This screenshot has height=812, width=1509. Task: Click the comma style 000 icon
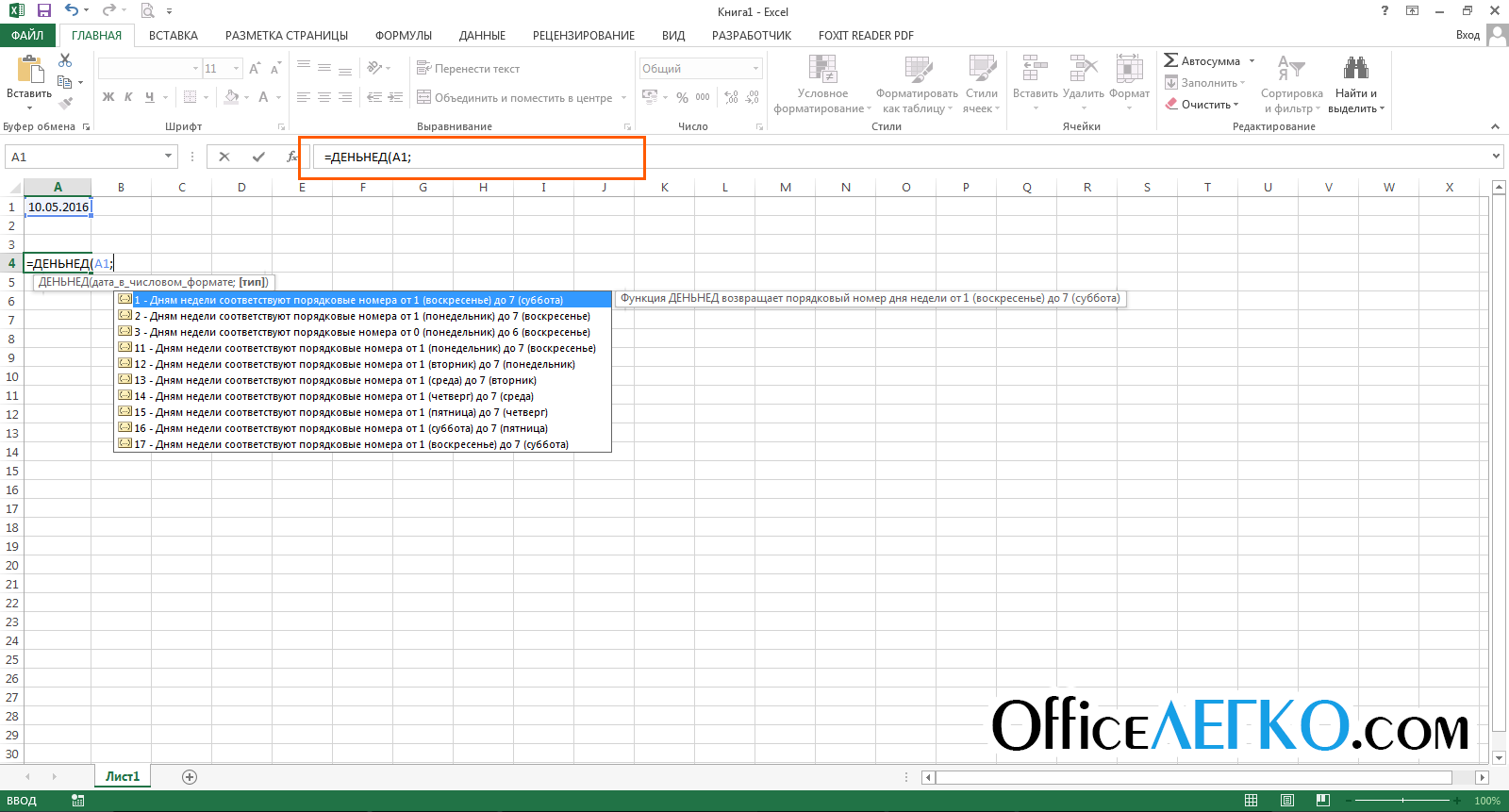point(703,97)
